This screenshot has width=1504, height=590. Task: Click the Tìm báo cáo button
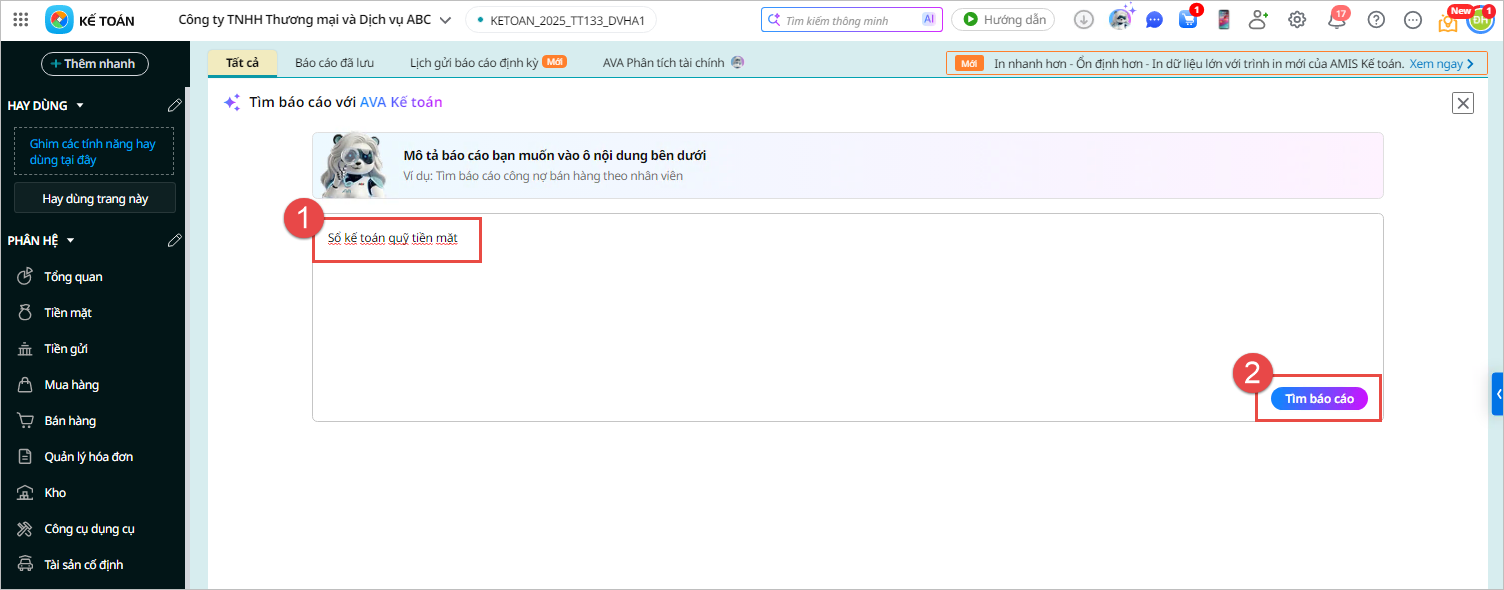[x=1319, y=398]
